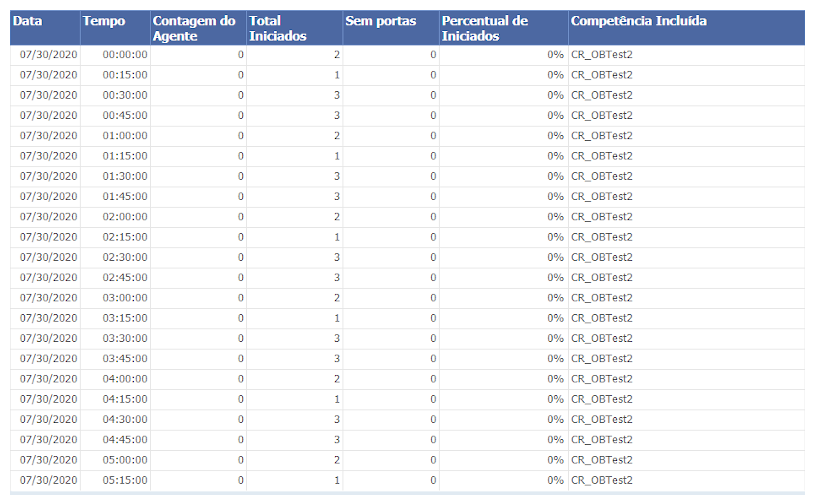Click the 02:45:00 time cell
816x499 pixels.
[x=116, y=278]
